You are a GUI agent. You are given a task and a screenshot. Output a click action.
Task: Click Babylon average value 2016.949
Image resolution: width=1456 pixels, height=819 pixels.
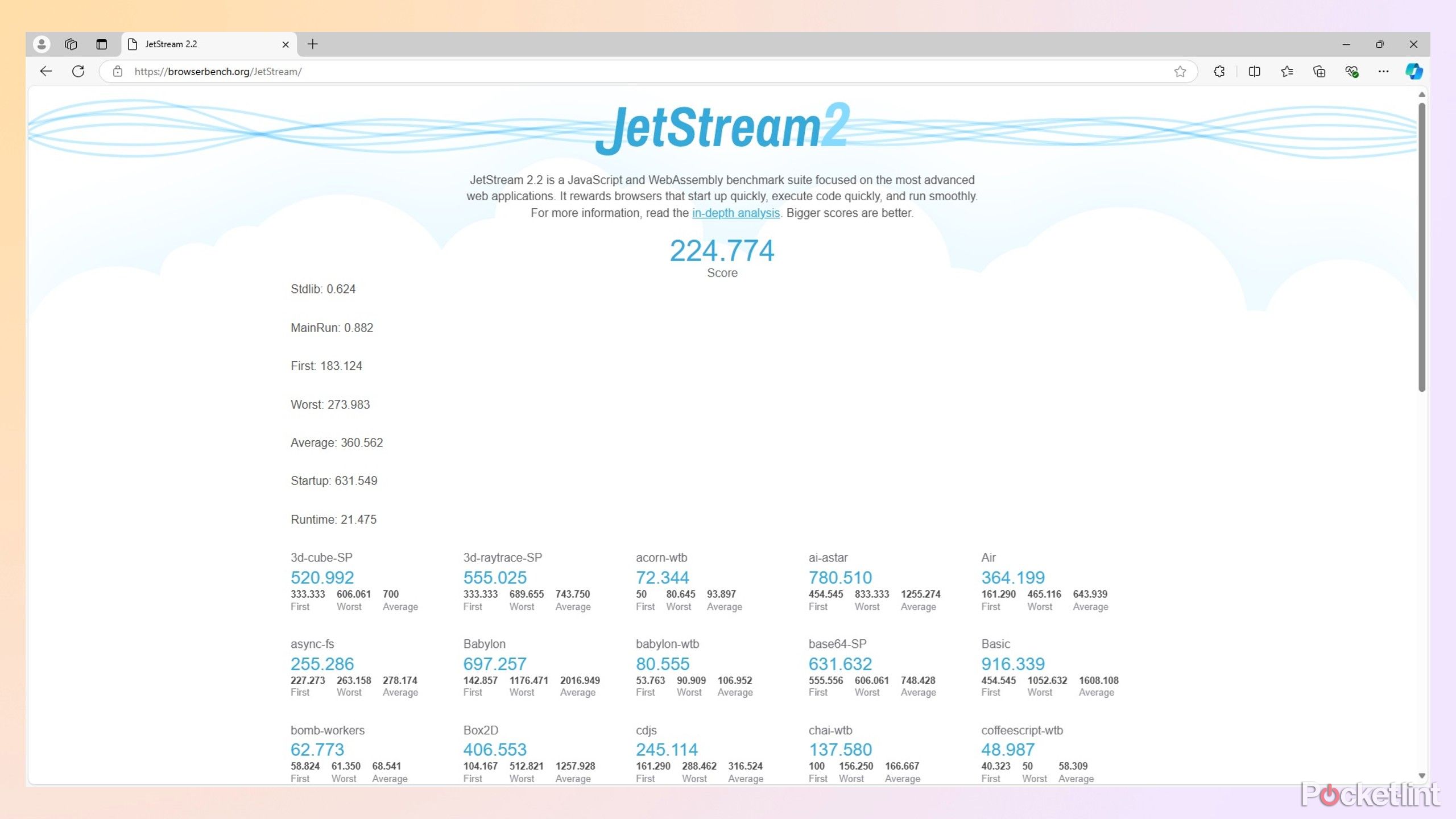pos(580,681)
